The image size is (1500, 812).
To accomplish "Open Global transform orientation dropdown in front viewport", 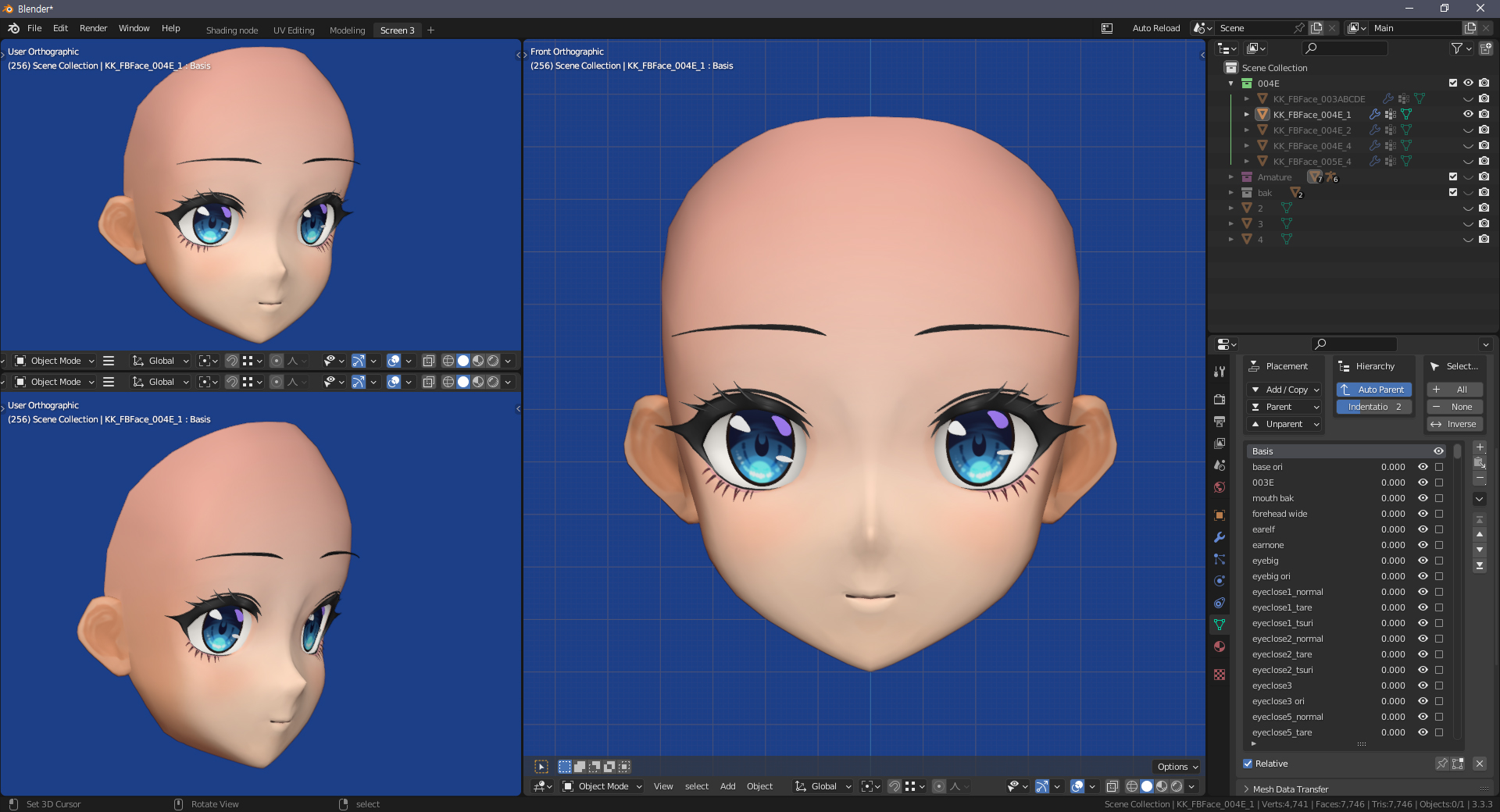I will (x=823, y=786).
